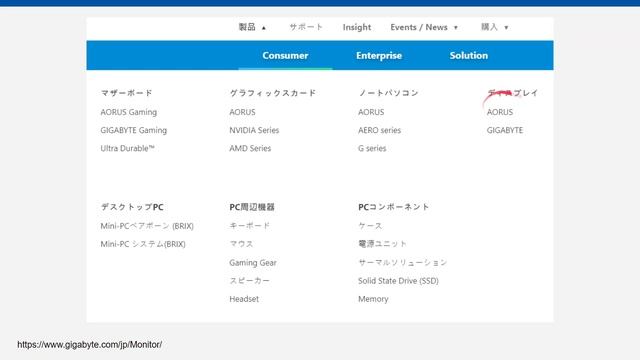The width and height of the screenshot is (640, 360).
Task: Open AORUS under ディスプレイ
Action: (x=500, y=112)
